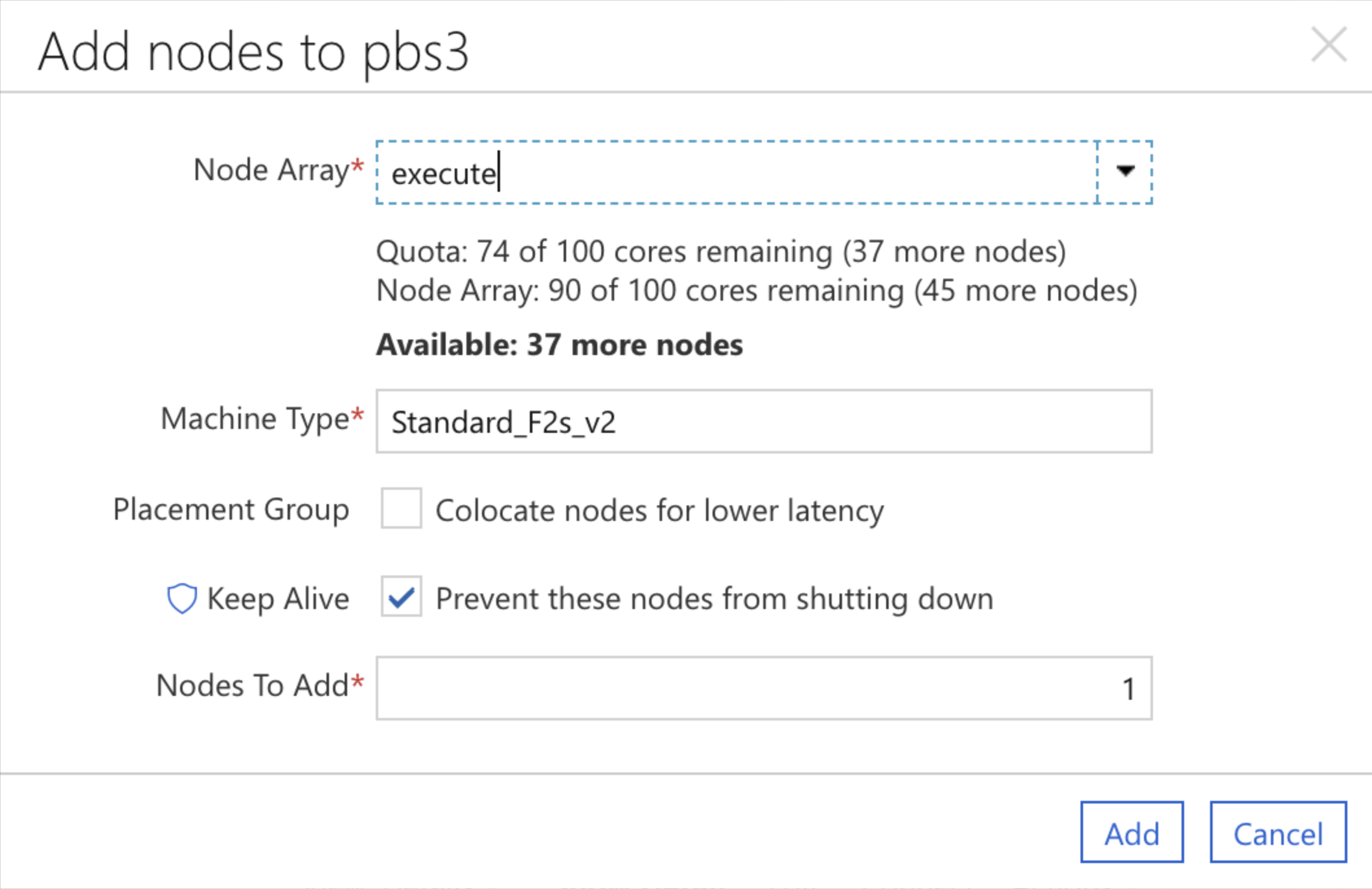Click the Nodes To Add number field

pos(764,688)
